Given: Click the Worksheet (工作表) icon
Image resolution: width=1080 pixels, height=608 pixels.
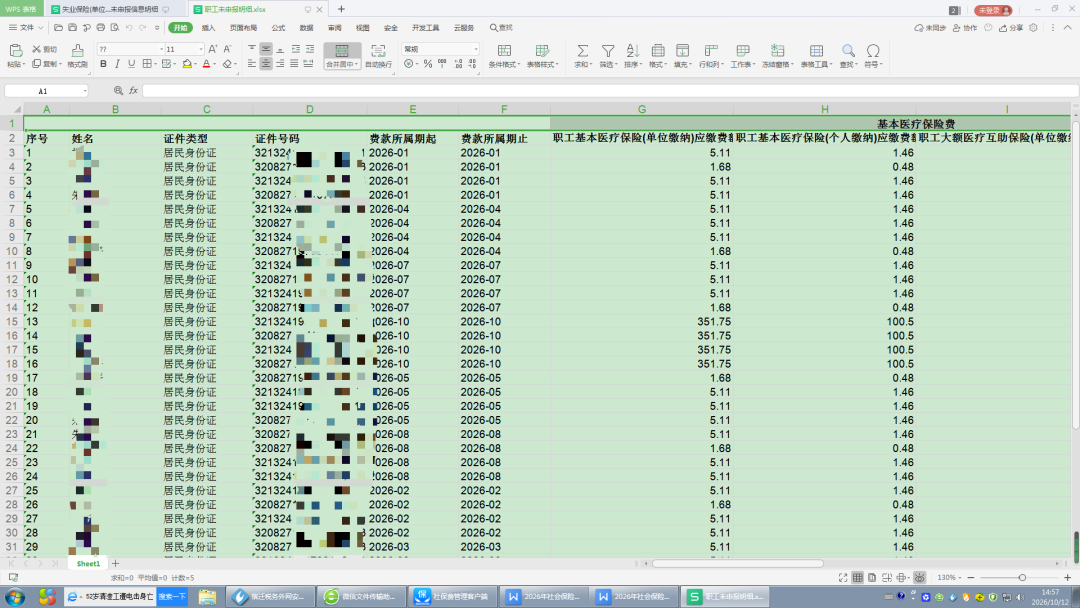Looking at the screenshot, I should click(x=742, y=51).
